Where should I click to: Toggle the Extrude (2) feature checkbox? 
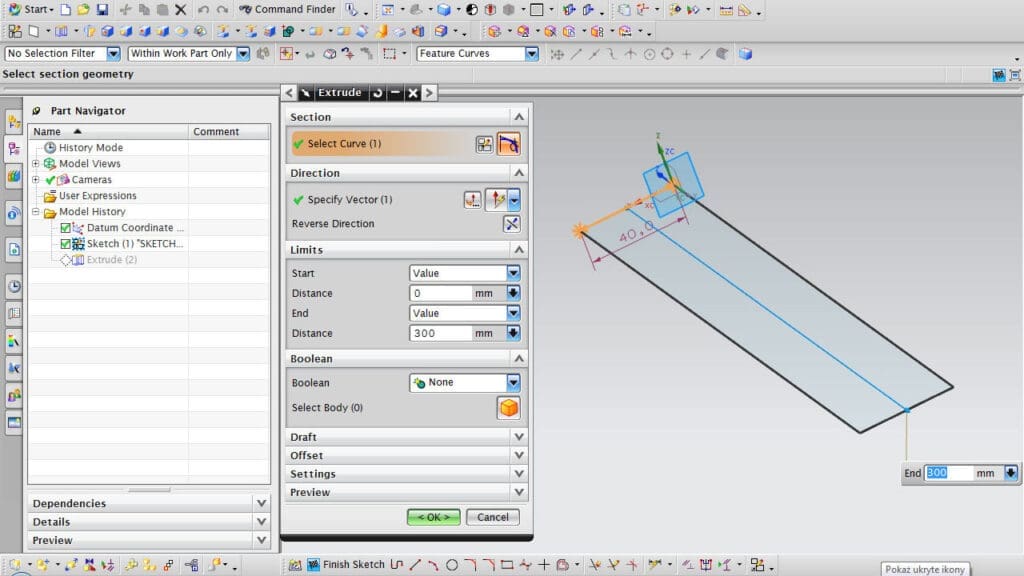(x=66, y=260)
